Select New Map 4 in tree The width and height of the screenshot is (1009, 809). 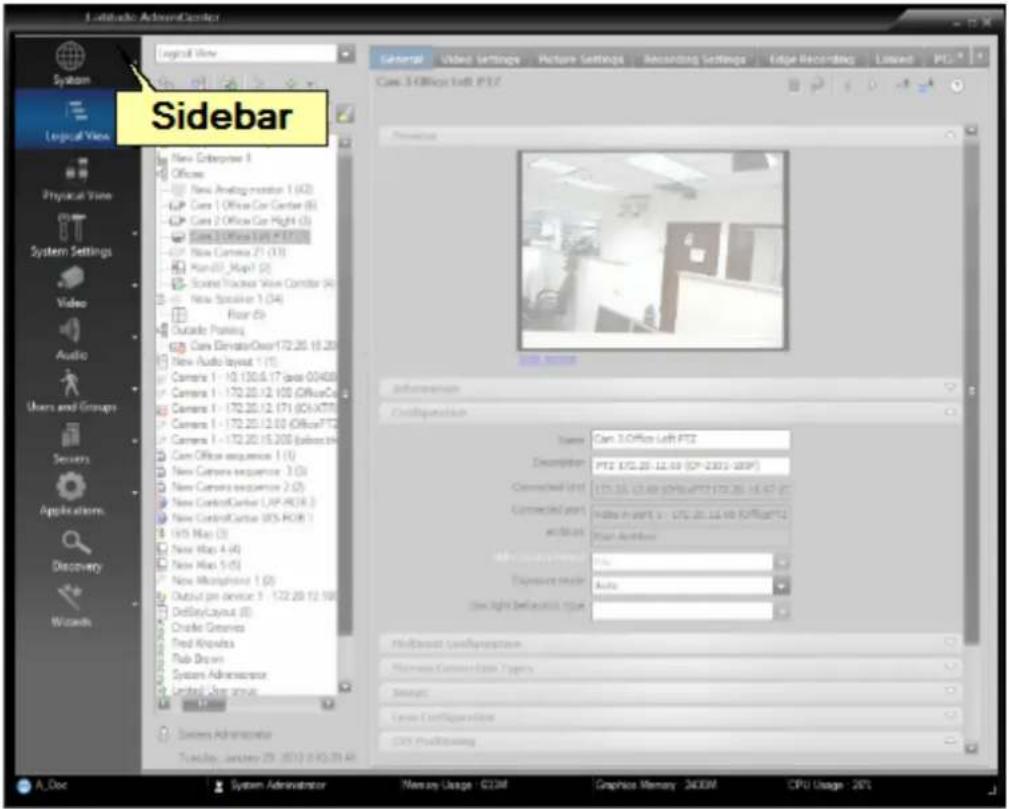point(206,550)
